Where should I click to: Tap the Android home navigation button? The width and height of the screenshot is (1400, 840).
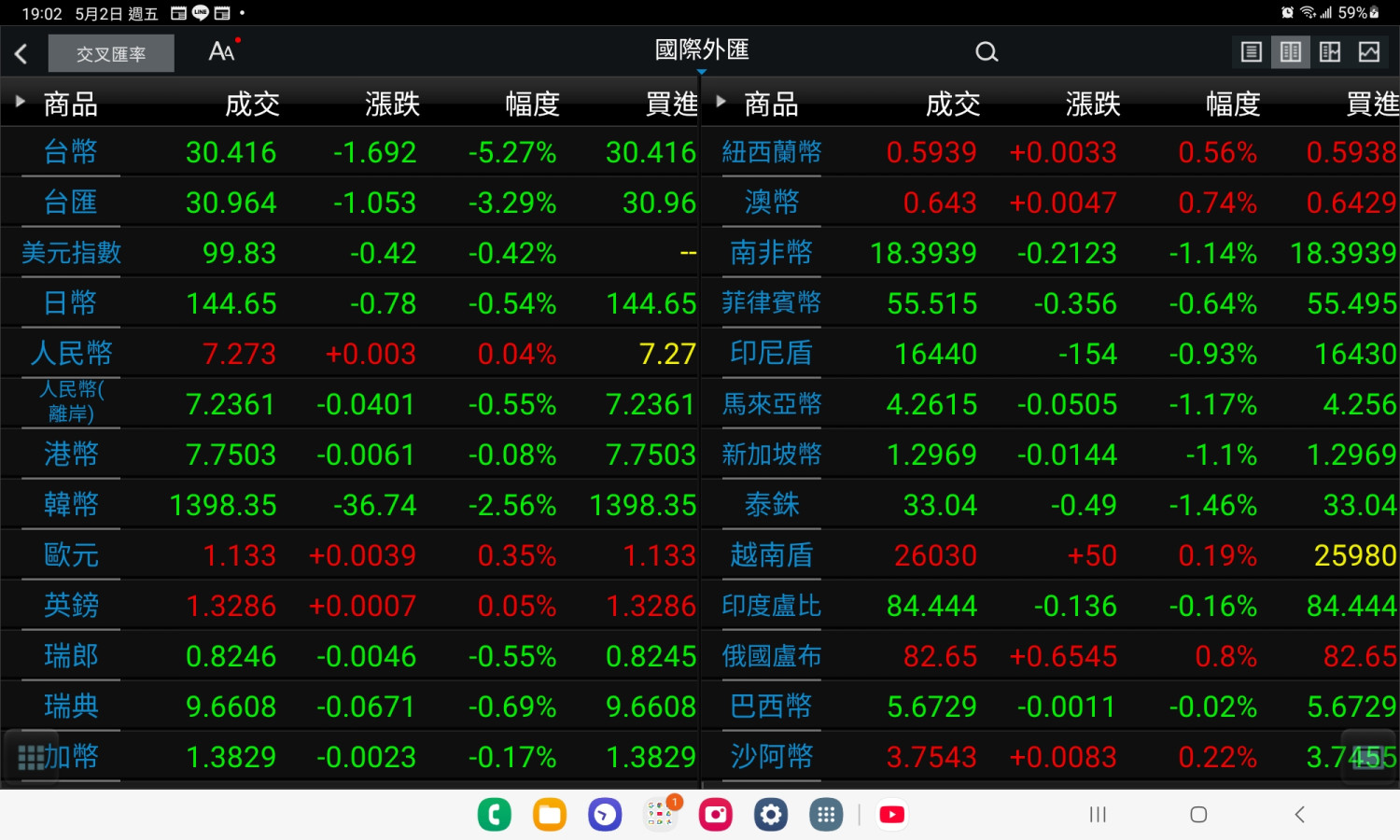[1198, 815]
